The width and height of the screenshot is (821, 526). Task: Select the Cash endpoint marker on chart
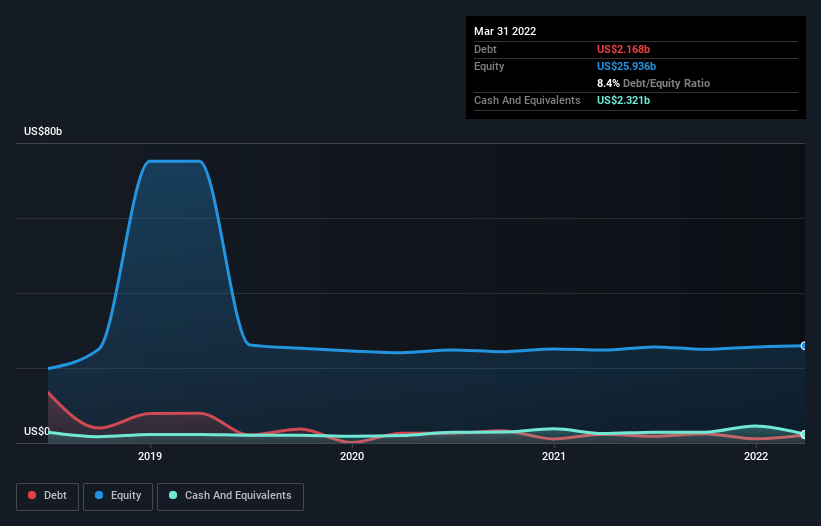[x=804, y=434]
